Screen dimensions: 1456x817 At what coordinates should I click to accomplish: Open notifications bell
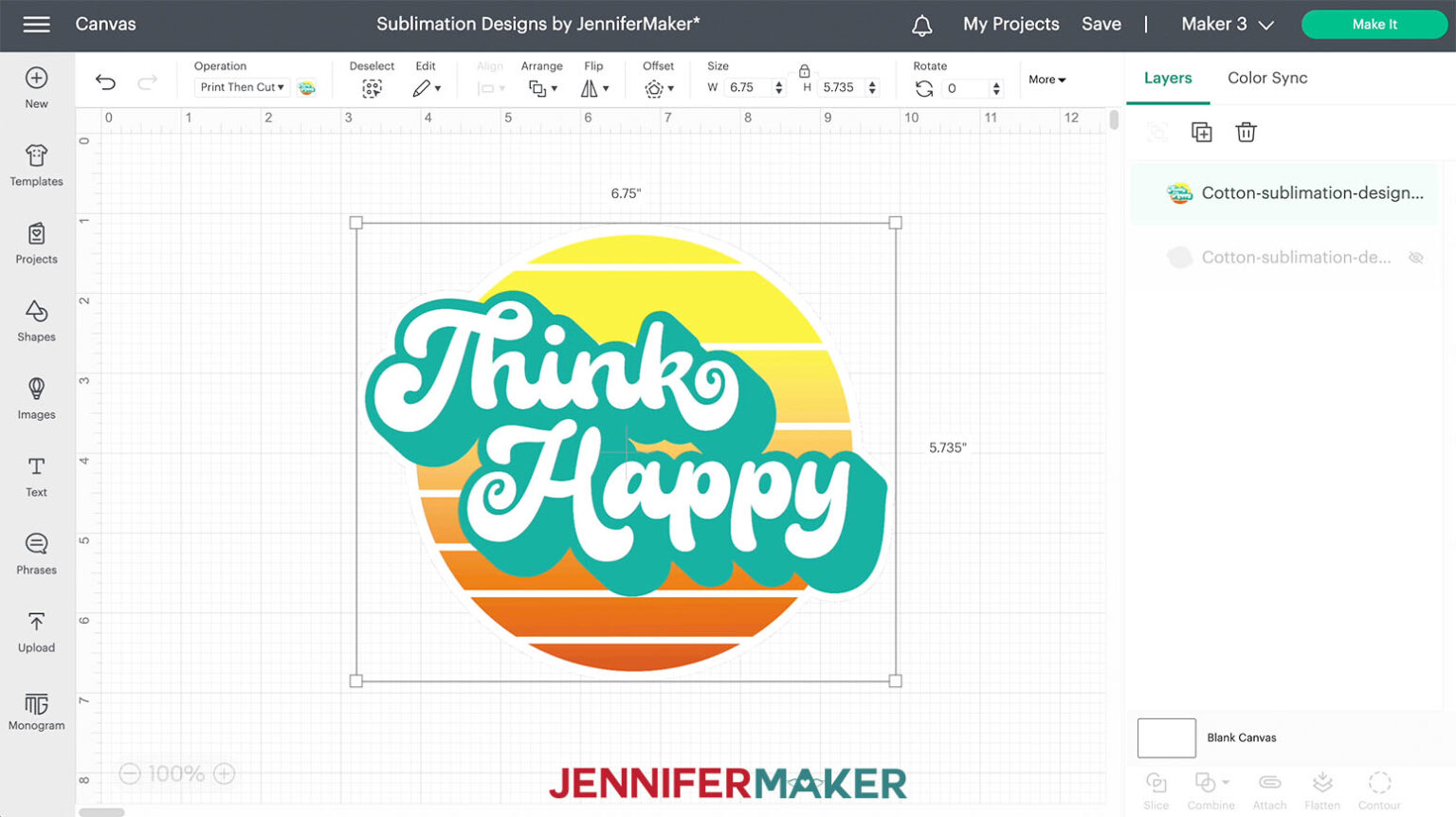point(921,26)
